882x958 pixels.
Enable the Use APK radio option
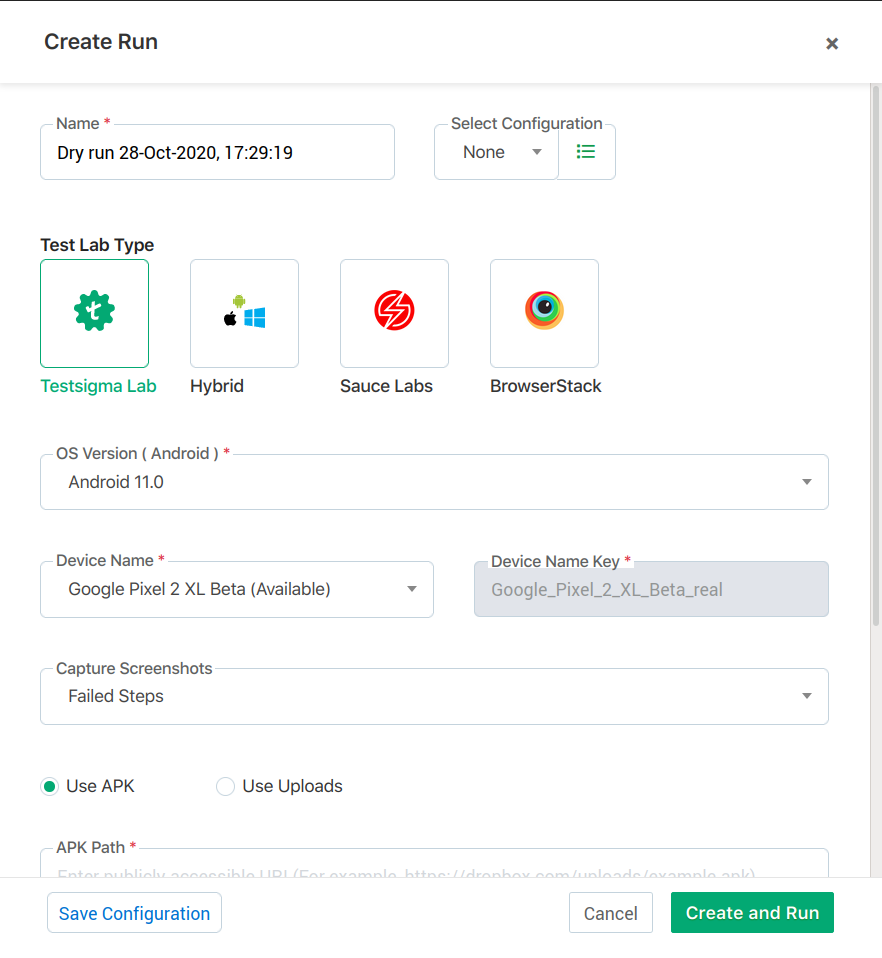tap(50, 786)
